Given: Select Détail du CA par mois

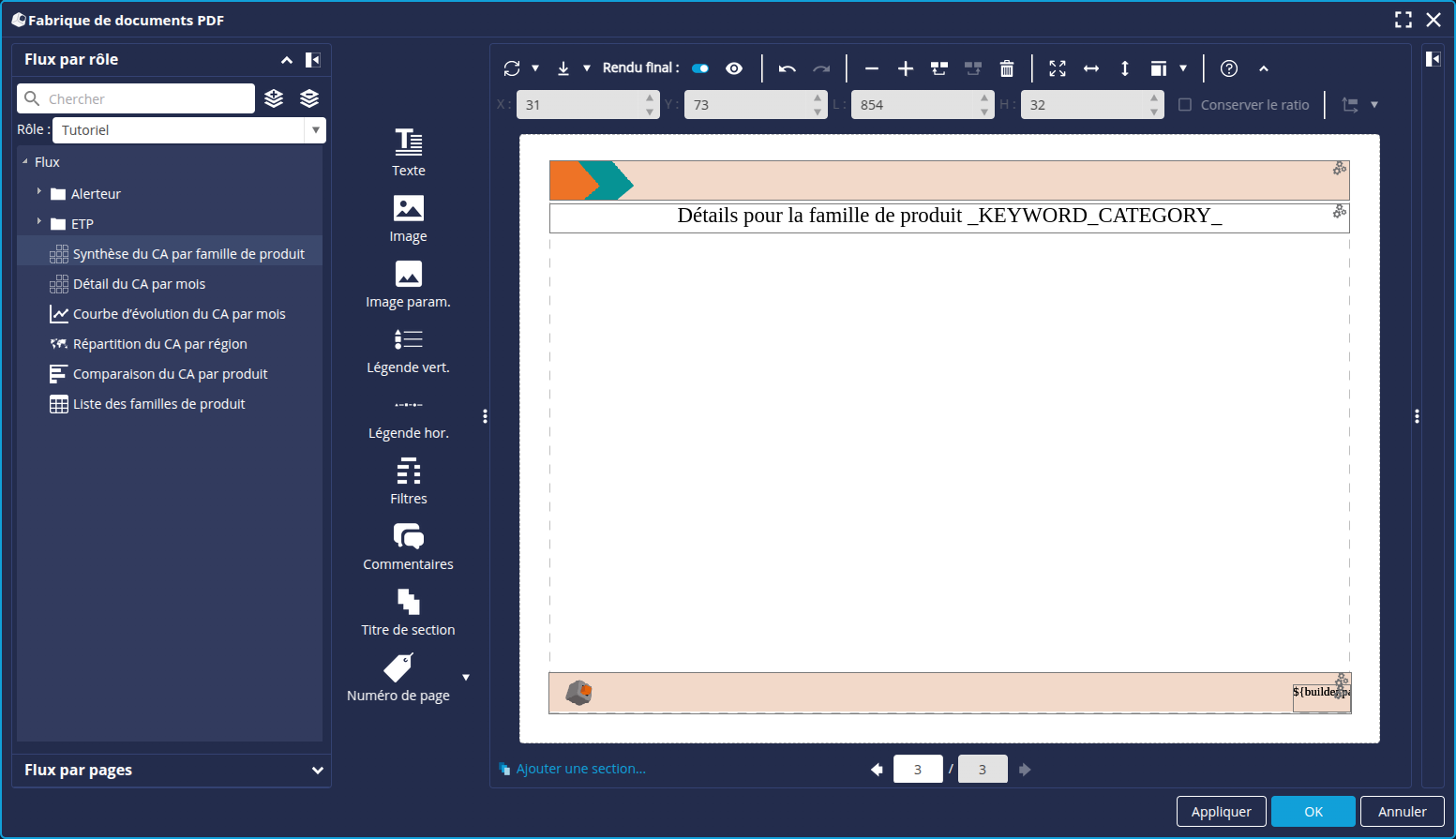Looking at the screenshot, I should click(139, 284).
